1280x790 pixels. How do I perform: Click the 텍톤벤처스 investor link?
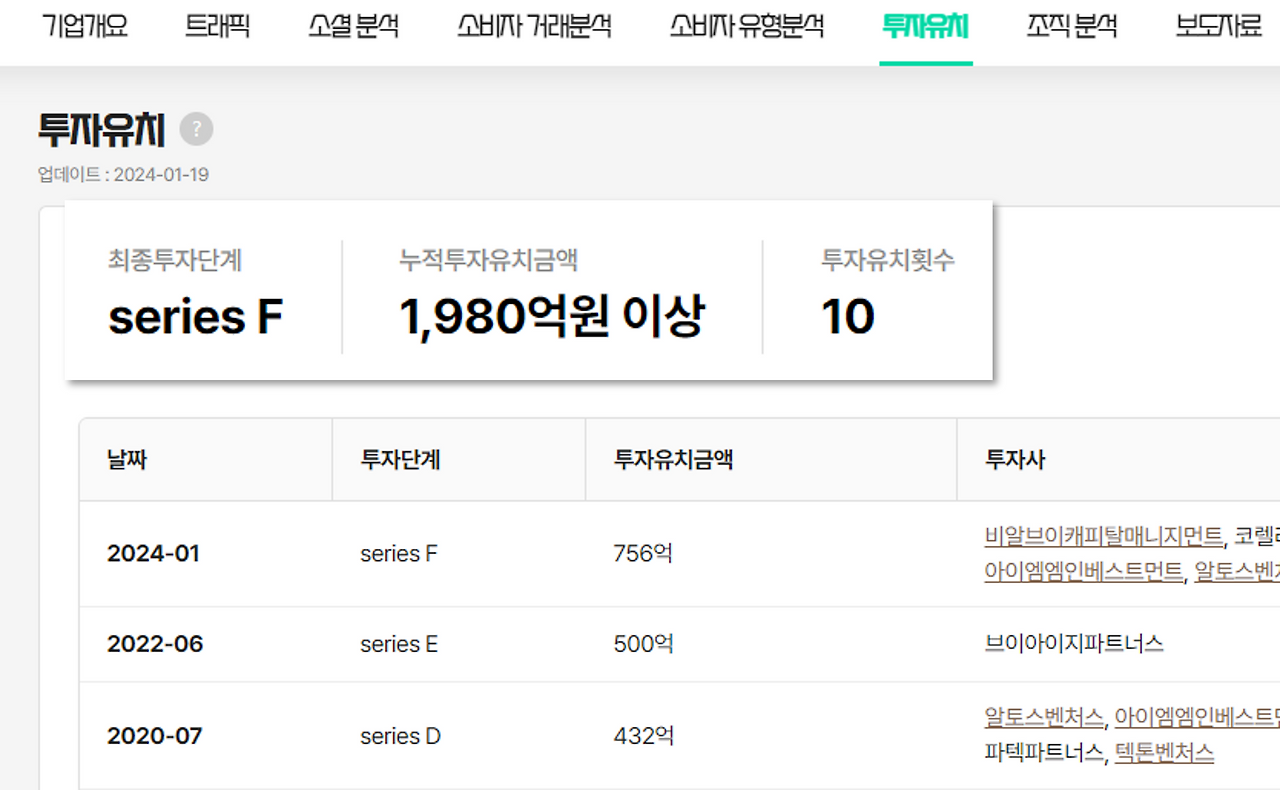click(x=1163, y=754)
